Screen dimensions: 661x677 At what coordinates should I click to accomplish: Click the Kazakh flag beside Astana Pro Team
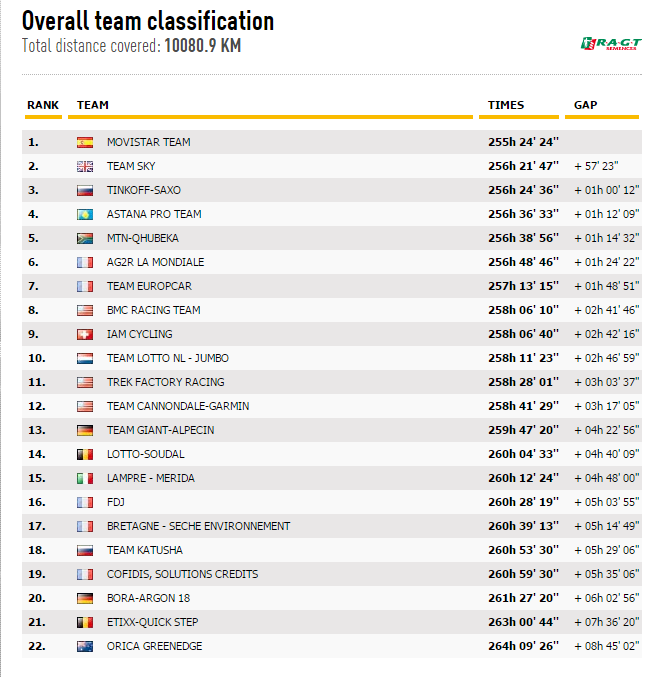click(x=85, y=214)
